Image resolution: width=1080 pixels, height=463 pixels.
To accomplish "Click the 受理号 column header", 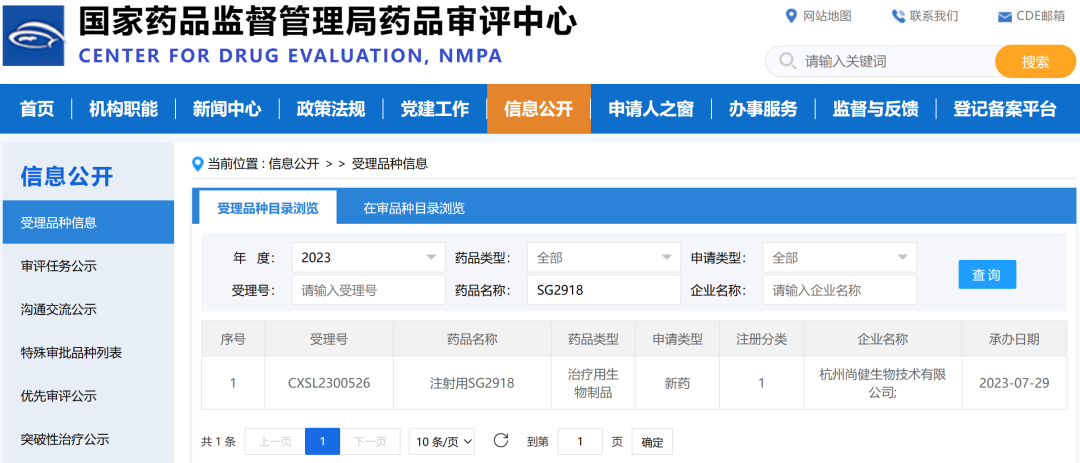I will coord(329,339).
